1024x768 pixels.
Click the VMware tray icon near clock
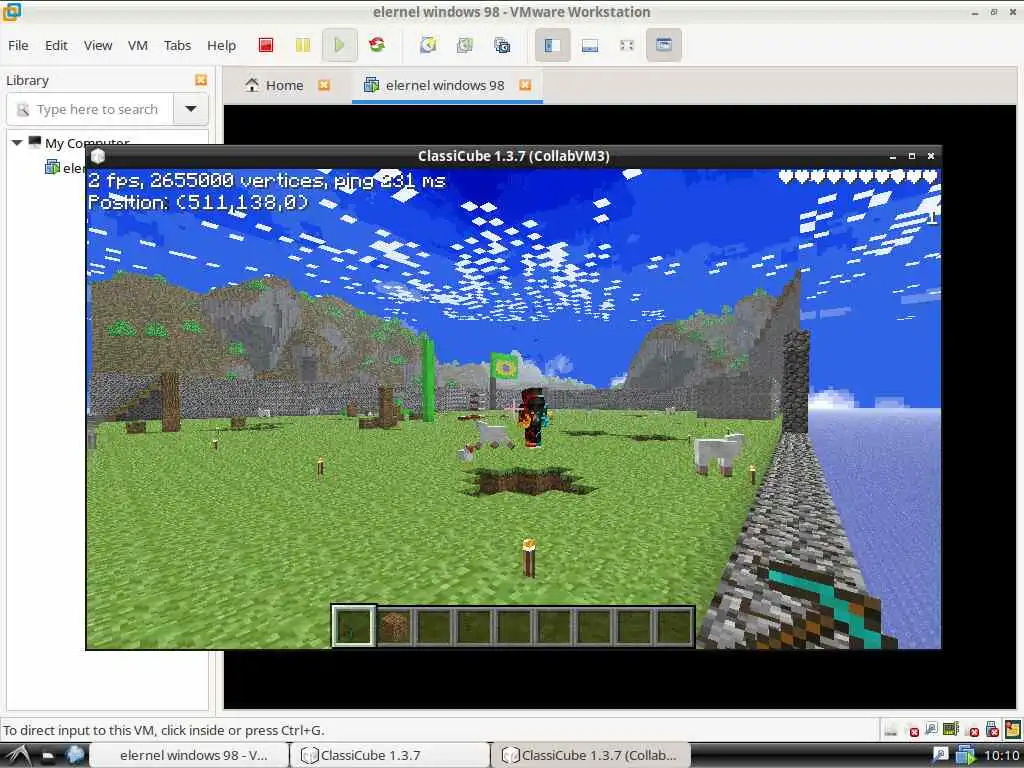click(965, 755)
